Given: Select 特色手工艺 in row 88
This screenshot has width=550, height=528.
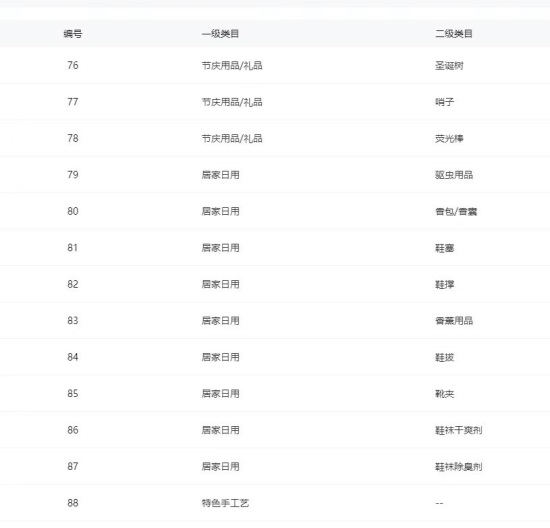Looking at the screenshot, I should 225,503.
